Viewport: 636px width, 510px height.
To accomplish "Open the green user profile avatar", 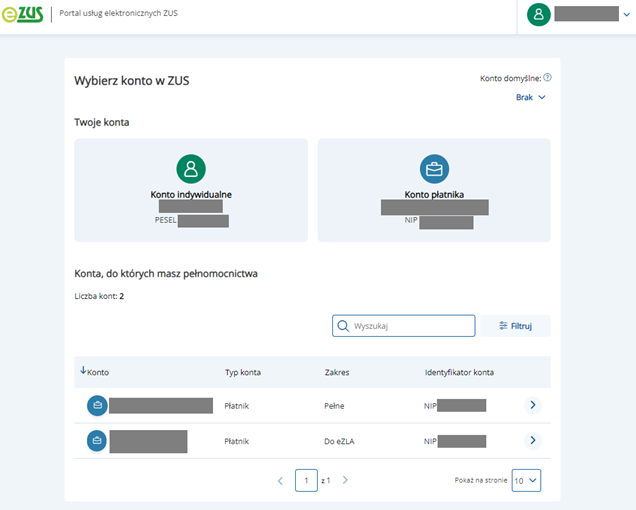I will point(538,14).
